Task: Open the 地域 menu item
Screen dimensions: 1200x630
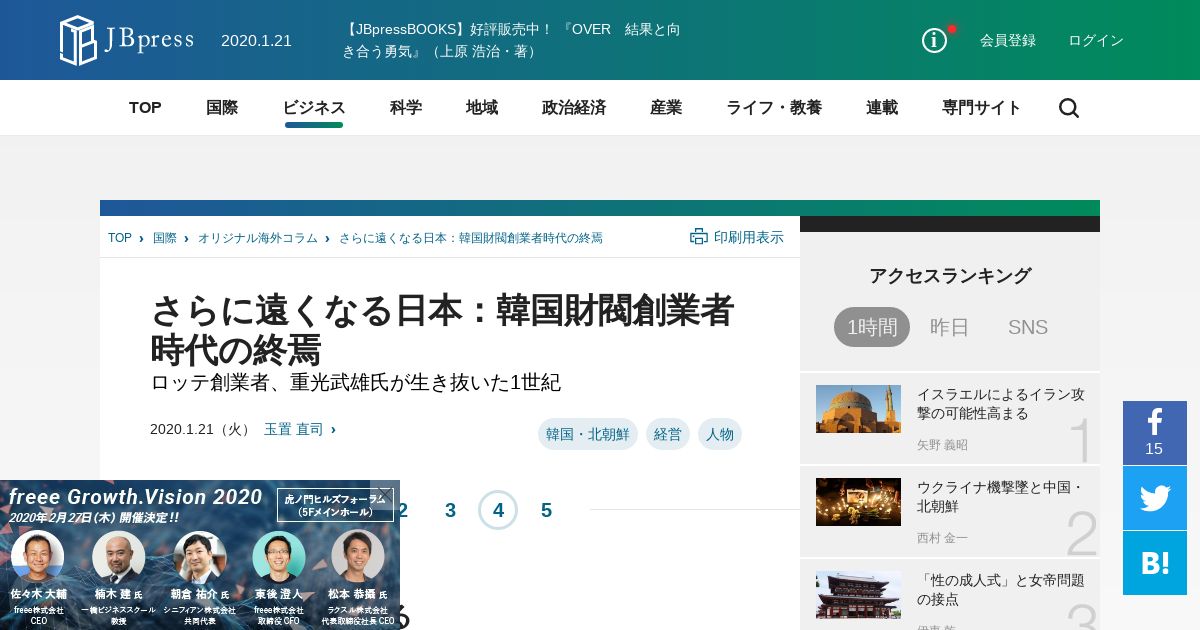Action: pyautogui.click(x=482, y=108)
